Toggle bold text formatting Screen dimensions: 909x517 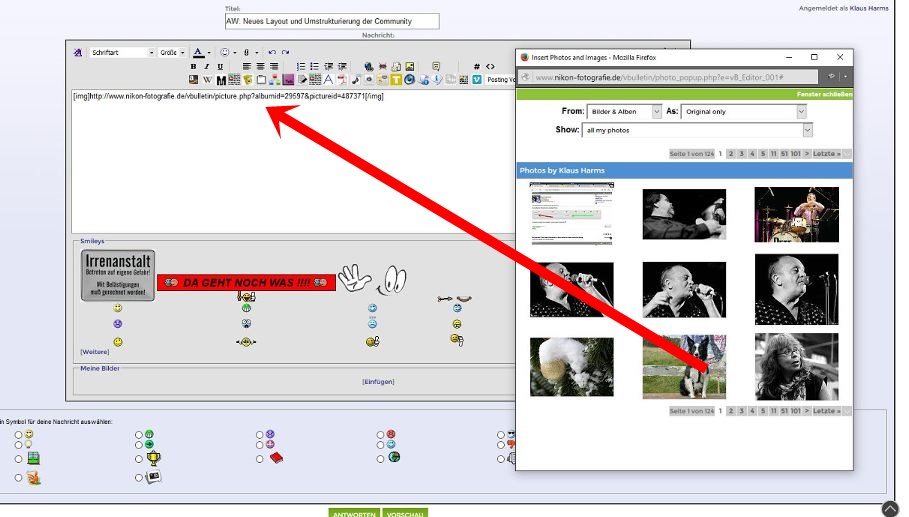194,67
